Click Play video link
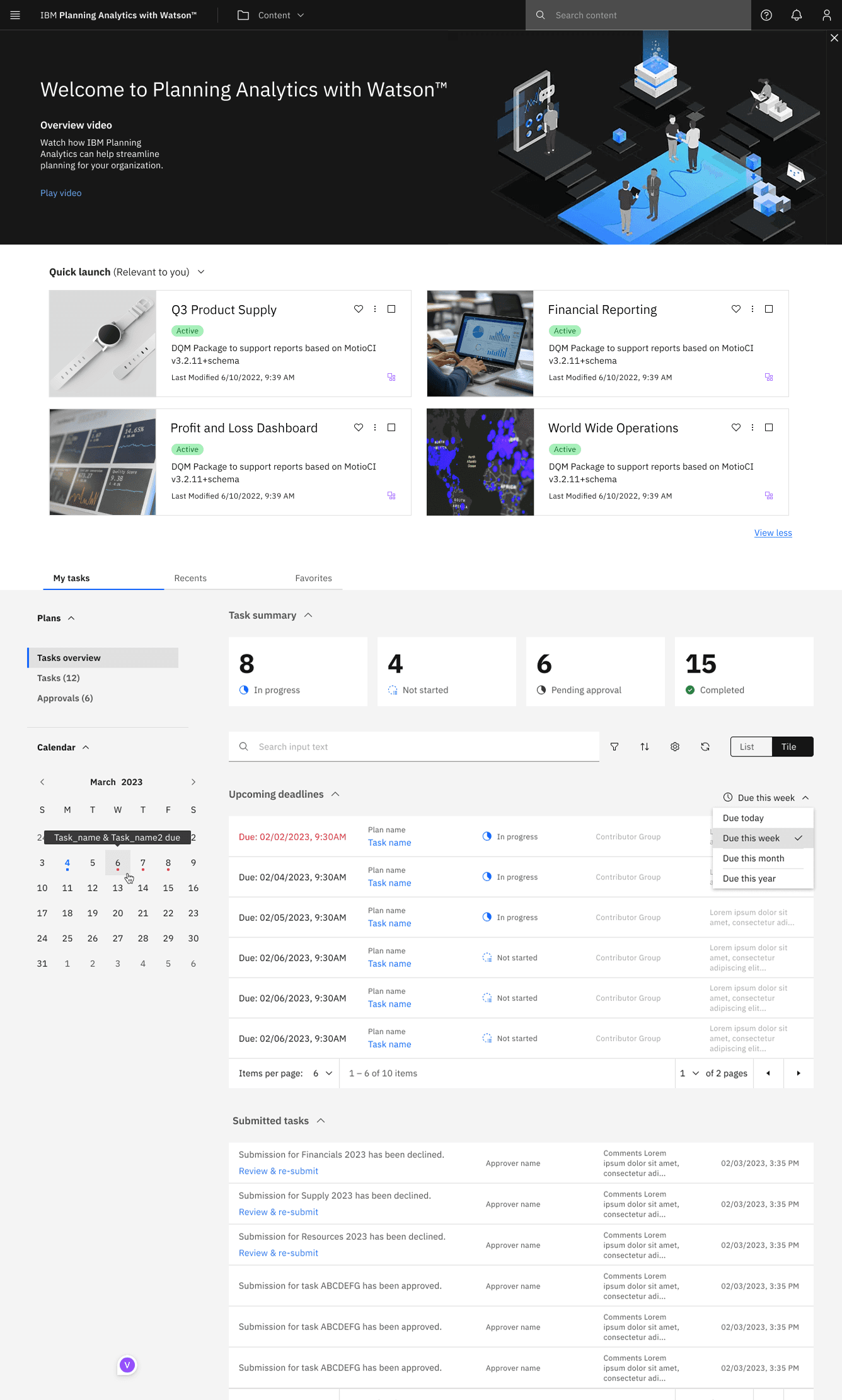The width and height of the screenshot is (842, 1400). [x=61, y=193]
